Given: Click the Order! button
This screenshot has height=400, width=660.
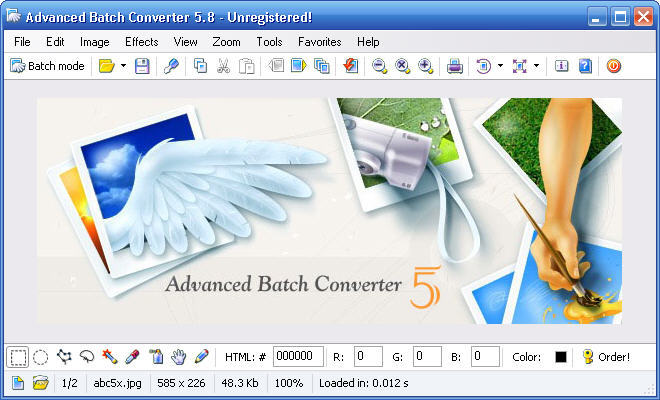Looking at the screenshot, I should 607,357.
